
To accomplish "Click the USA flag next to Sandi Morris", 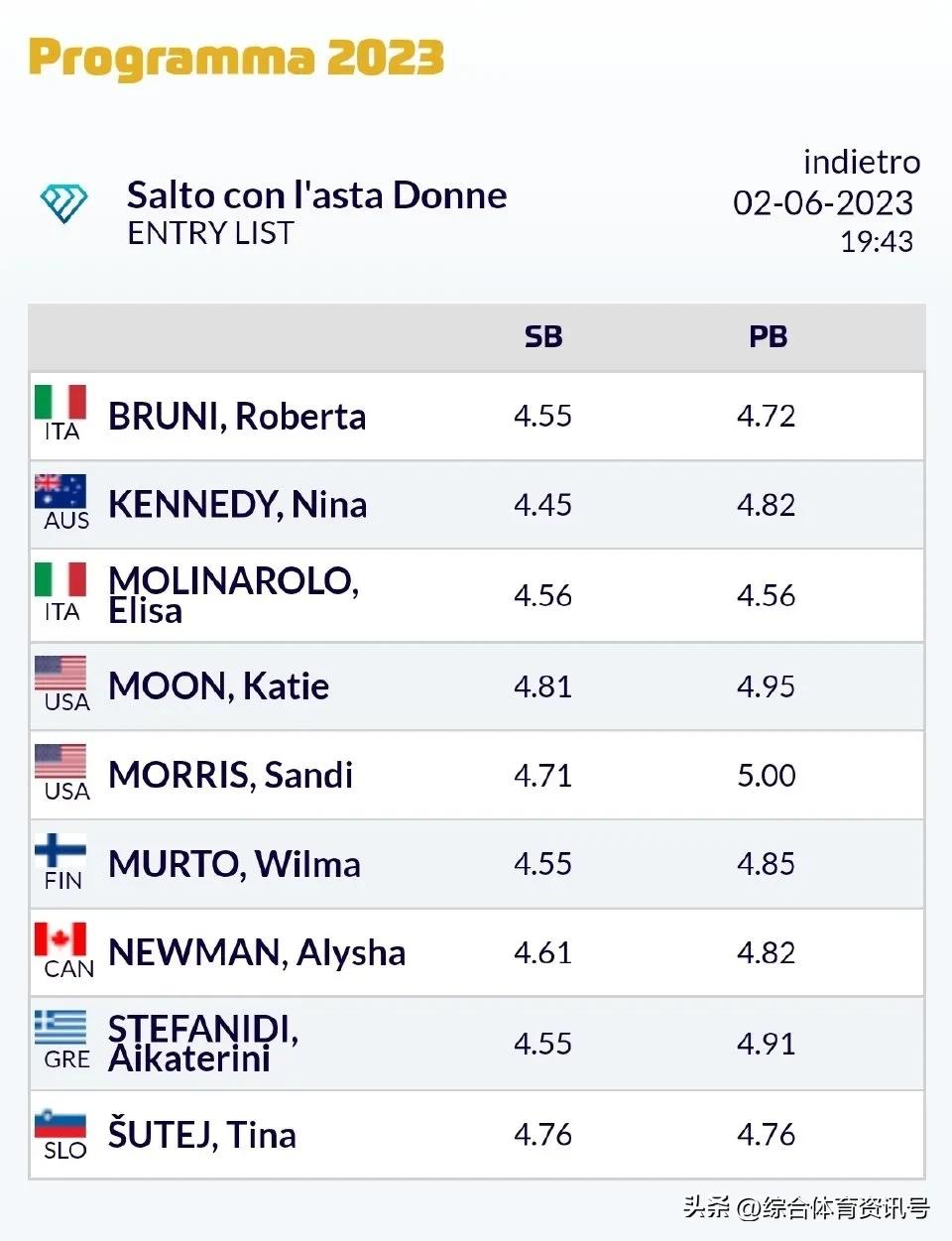I will [x=60, y=762].
